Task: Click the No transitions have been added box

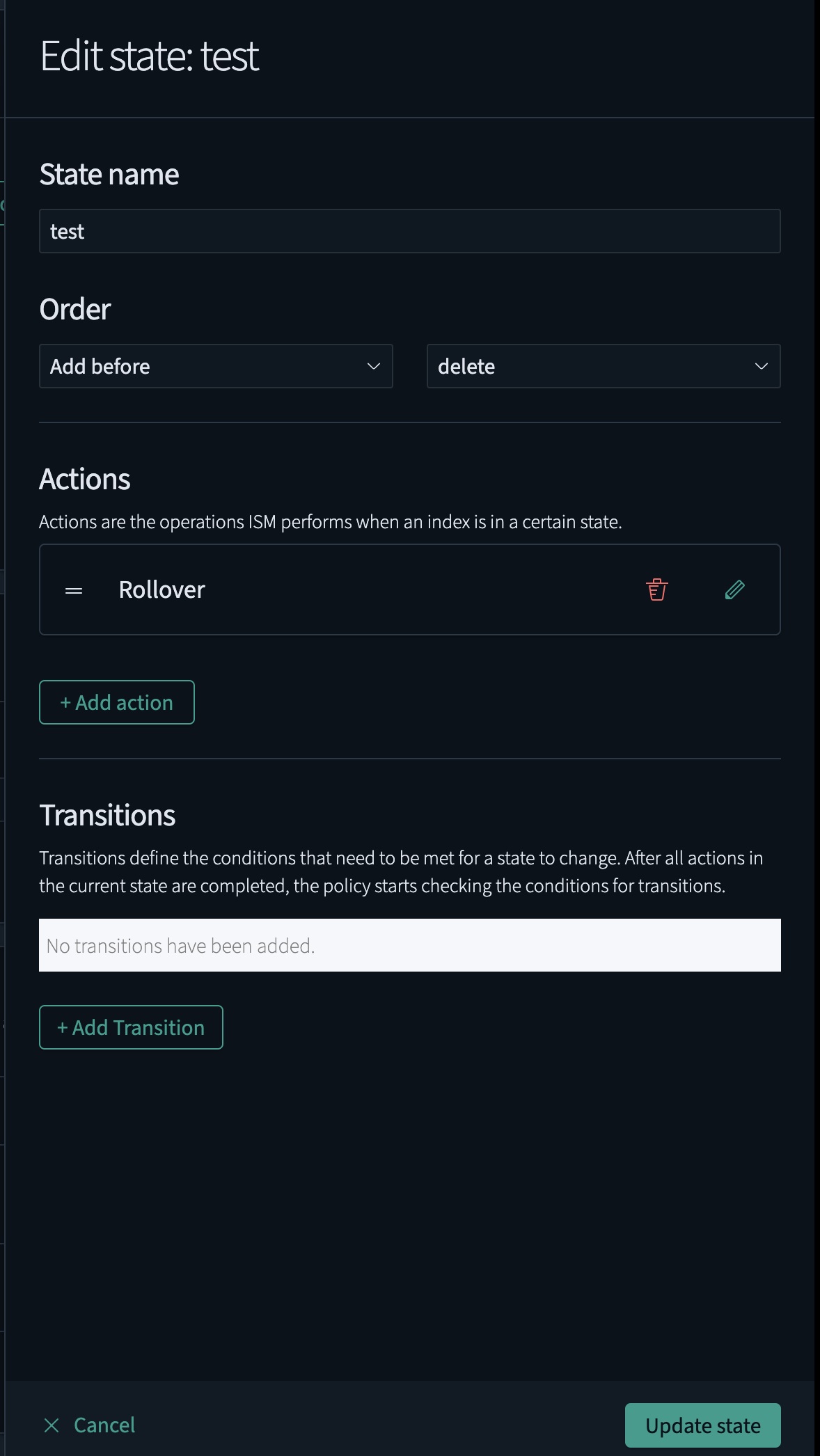Action: (x=409, y=945)
